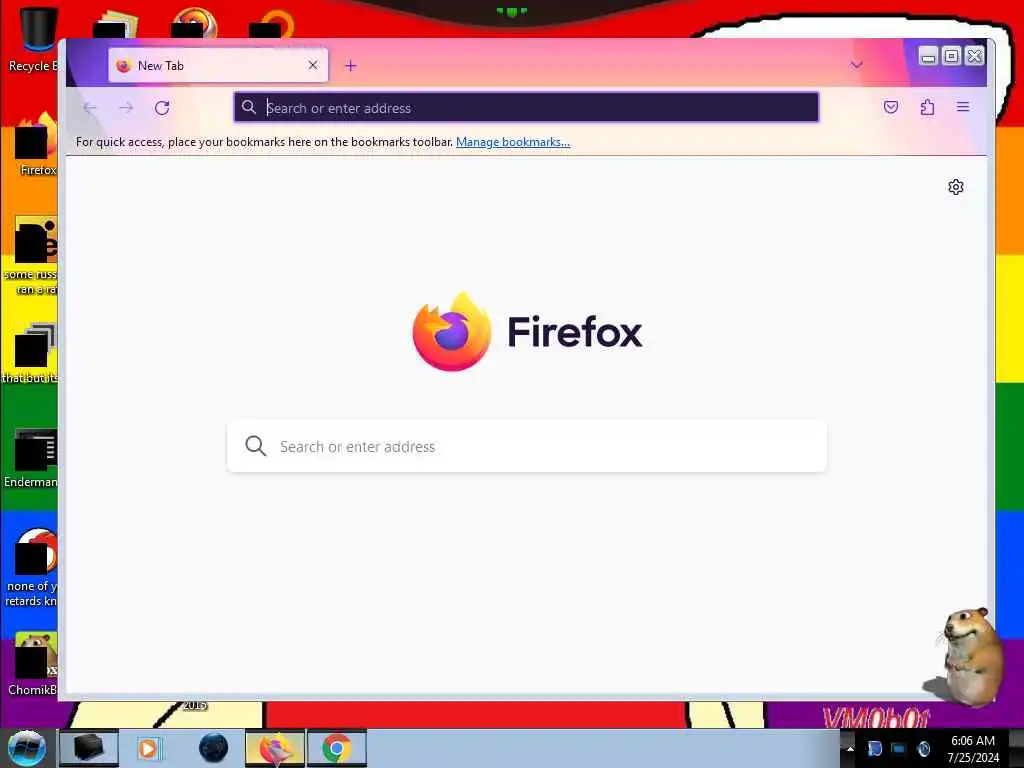The height and width of the screenshot is (768, 1024).
Task: Show hidden system tray icons
Action: click(x=850, y=748)
